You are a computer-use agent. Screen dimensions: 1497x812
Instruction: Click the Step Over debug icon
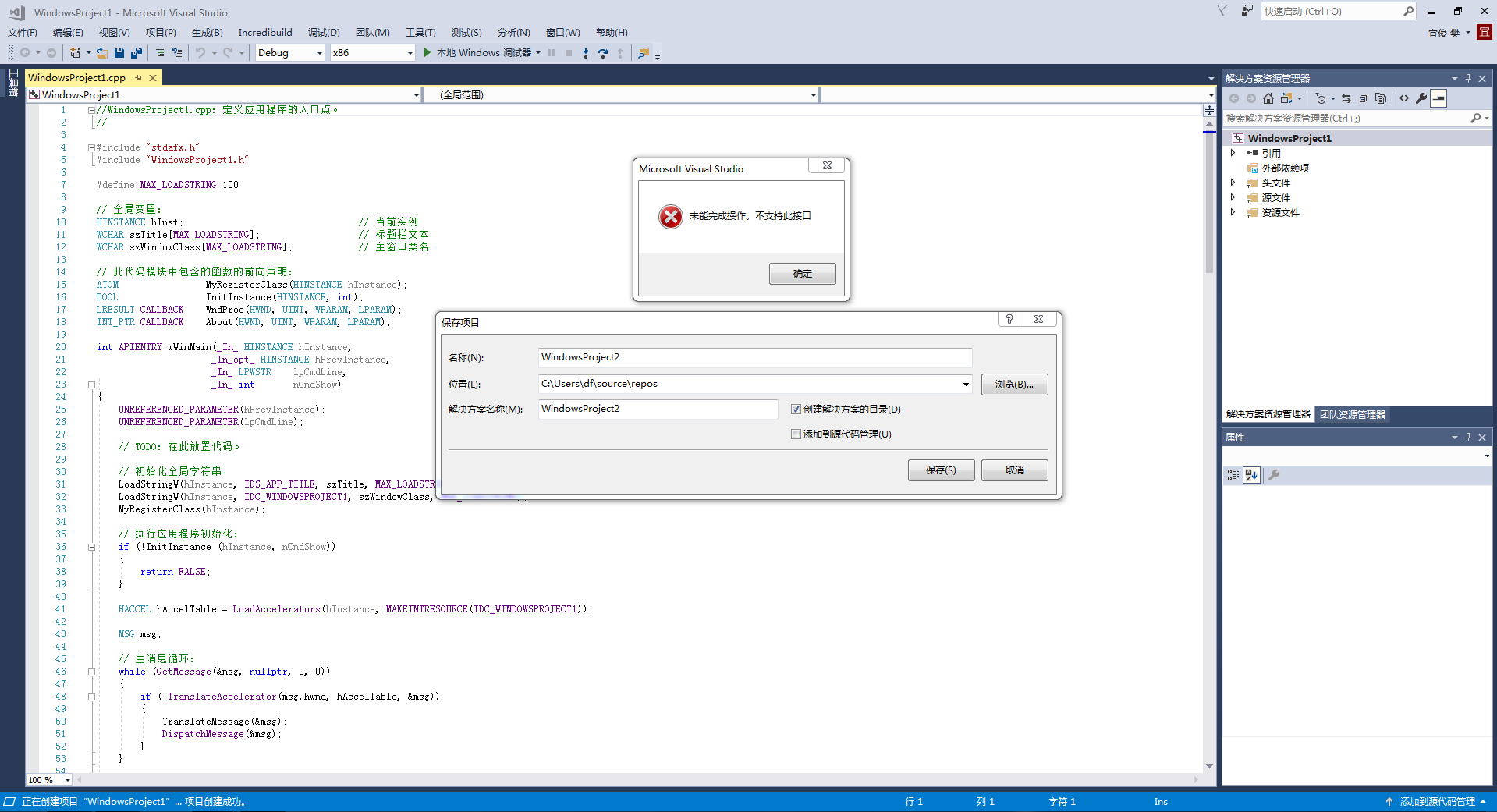click(603, 53)
